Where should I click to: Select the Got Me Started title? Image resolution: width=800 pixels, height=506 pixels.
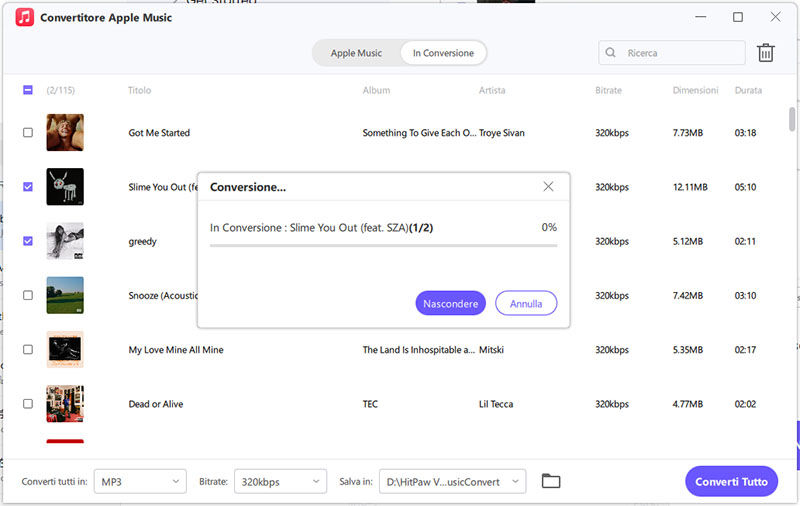point(159,133)
